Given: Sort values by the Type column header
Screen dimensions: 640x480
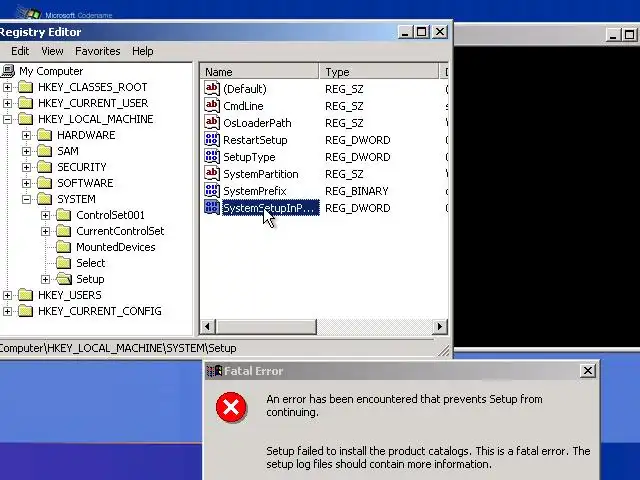Looking at the screenshot, I should pyautogui.click(x=379, y=71).
